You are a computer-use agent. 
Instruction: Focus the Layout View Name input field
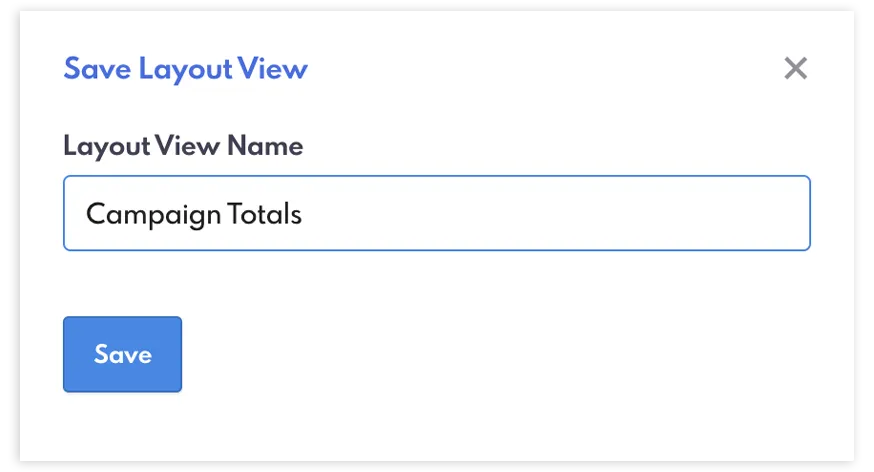pos(436,213)
